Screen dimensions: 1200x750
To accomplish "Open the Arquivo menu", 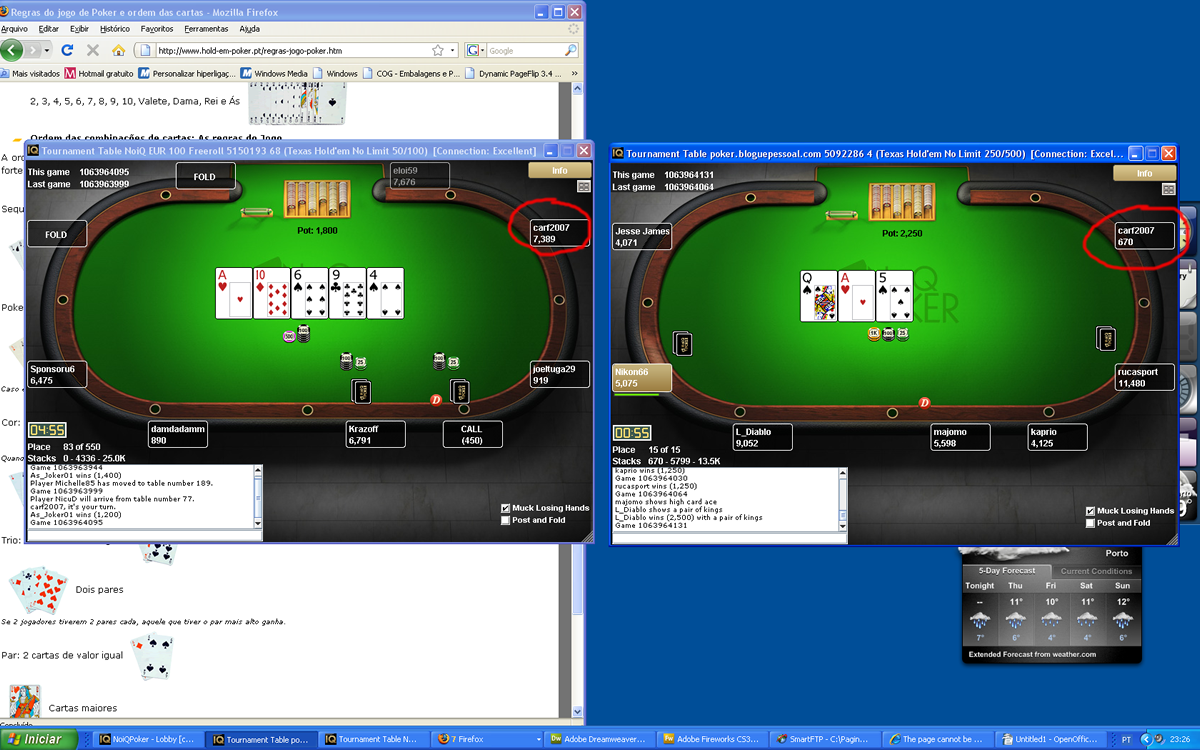I will pyautogui.click(x=14, y=29).
